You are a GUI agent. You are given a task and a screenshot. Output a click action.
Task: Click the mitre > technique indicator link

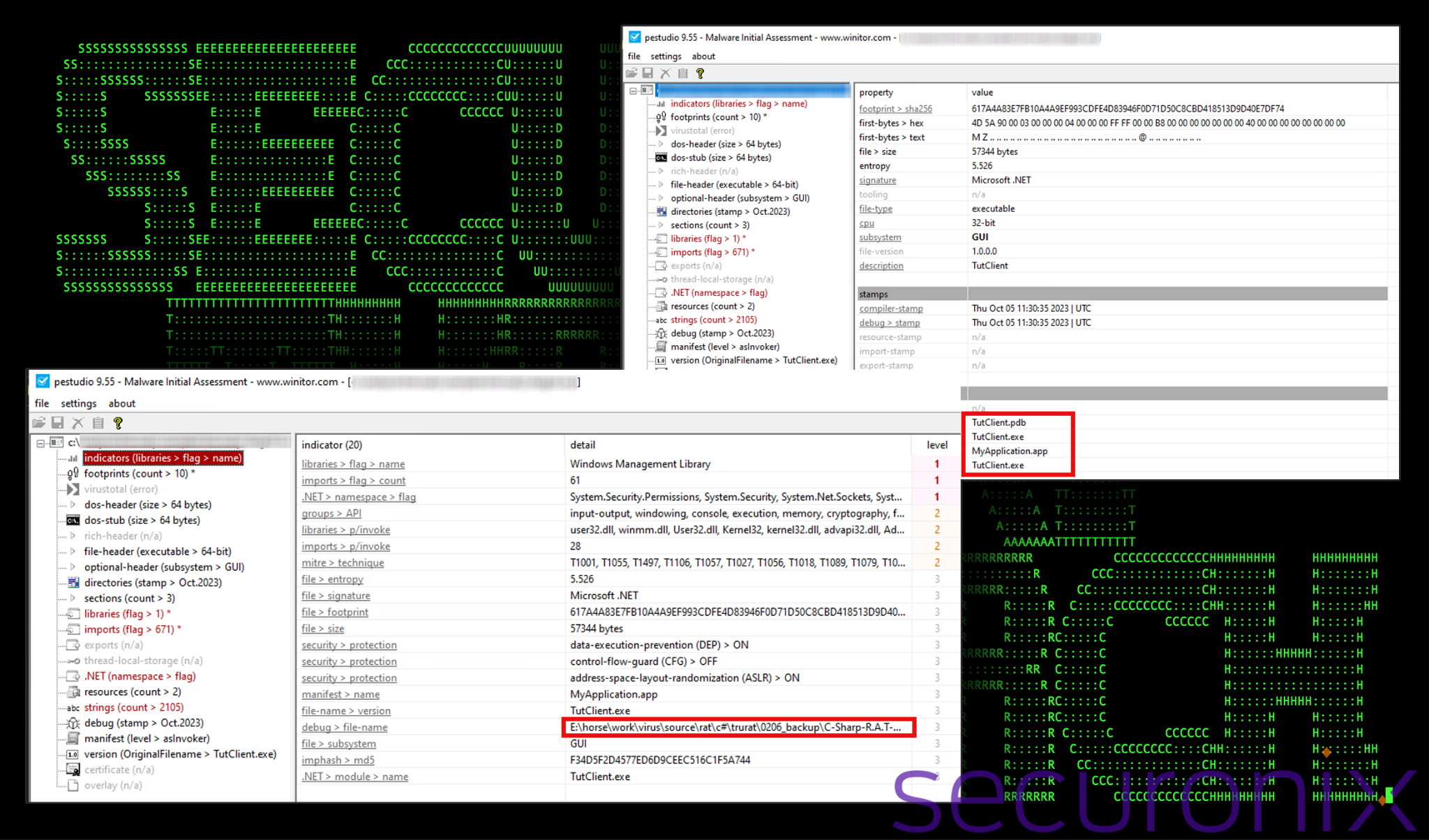pos(342,562)
